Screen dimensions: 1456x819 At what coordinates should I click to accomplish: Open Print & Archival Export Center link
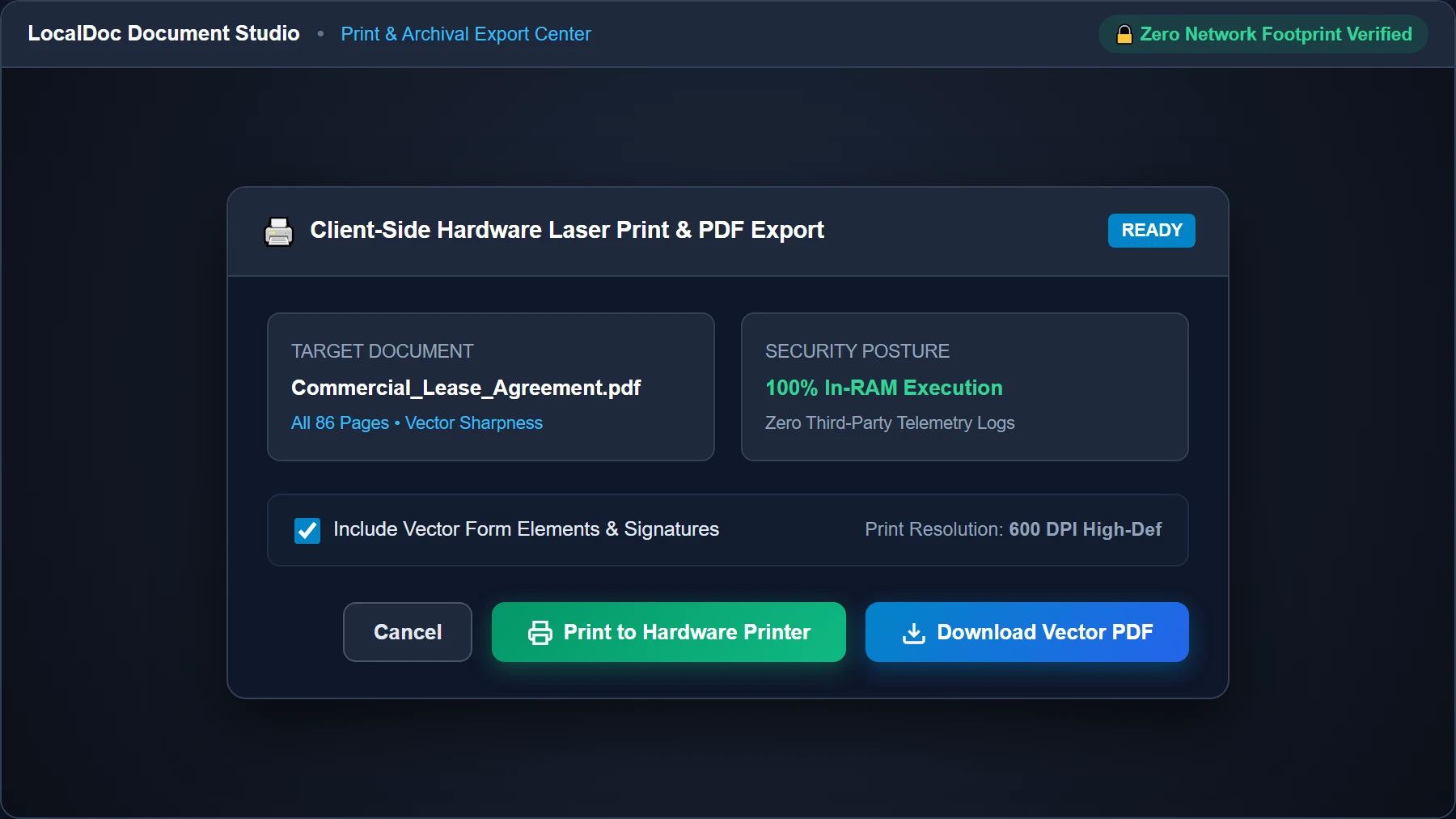(466, 34)
